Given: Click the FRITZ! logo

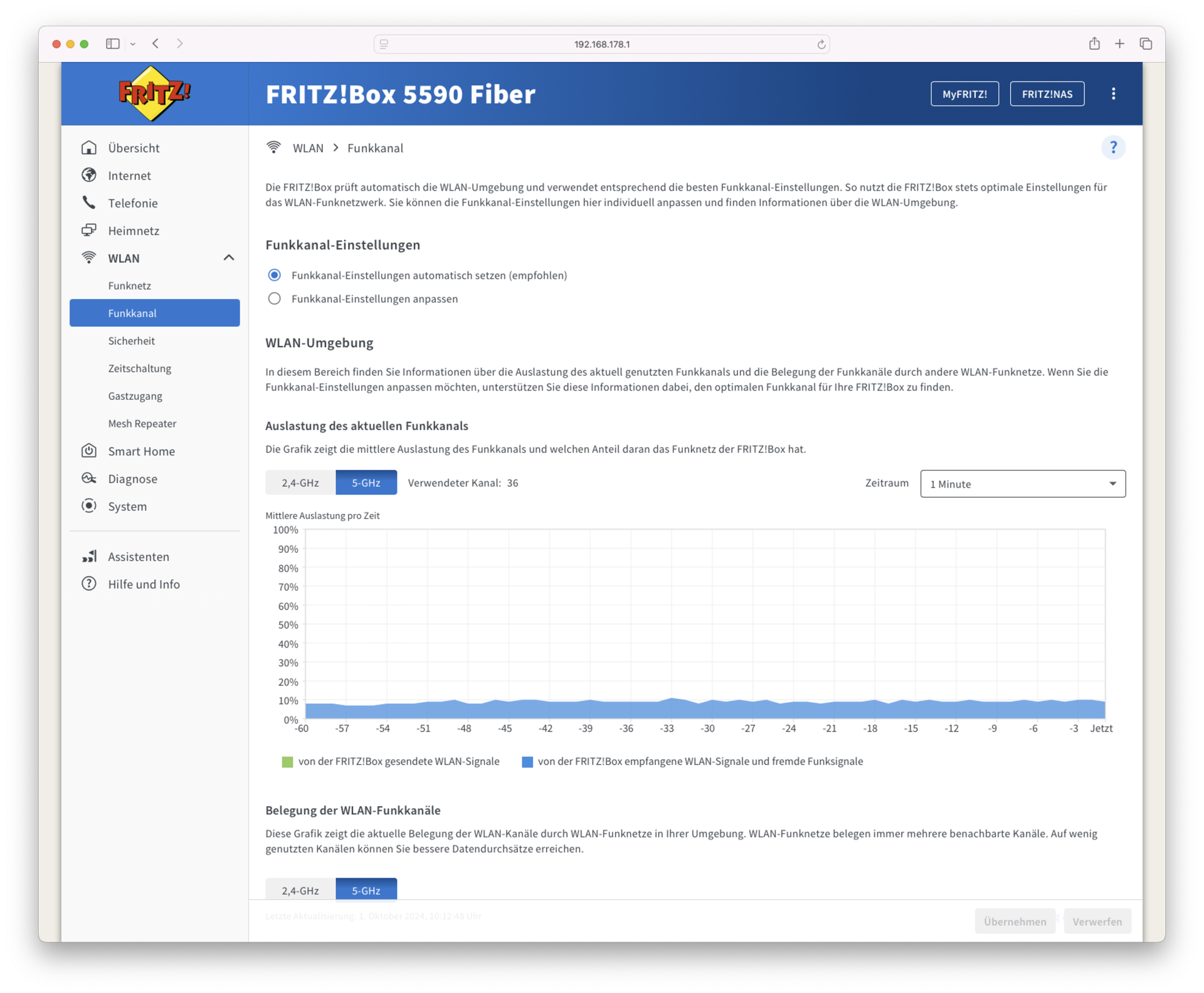Looking at the screenshot, I should click(x=154, y=94).
